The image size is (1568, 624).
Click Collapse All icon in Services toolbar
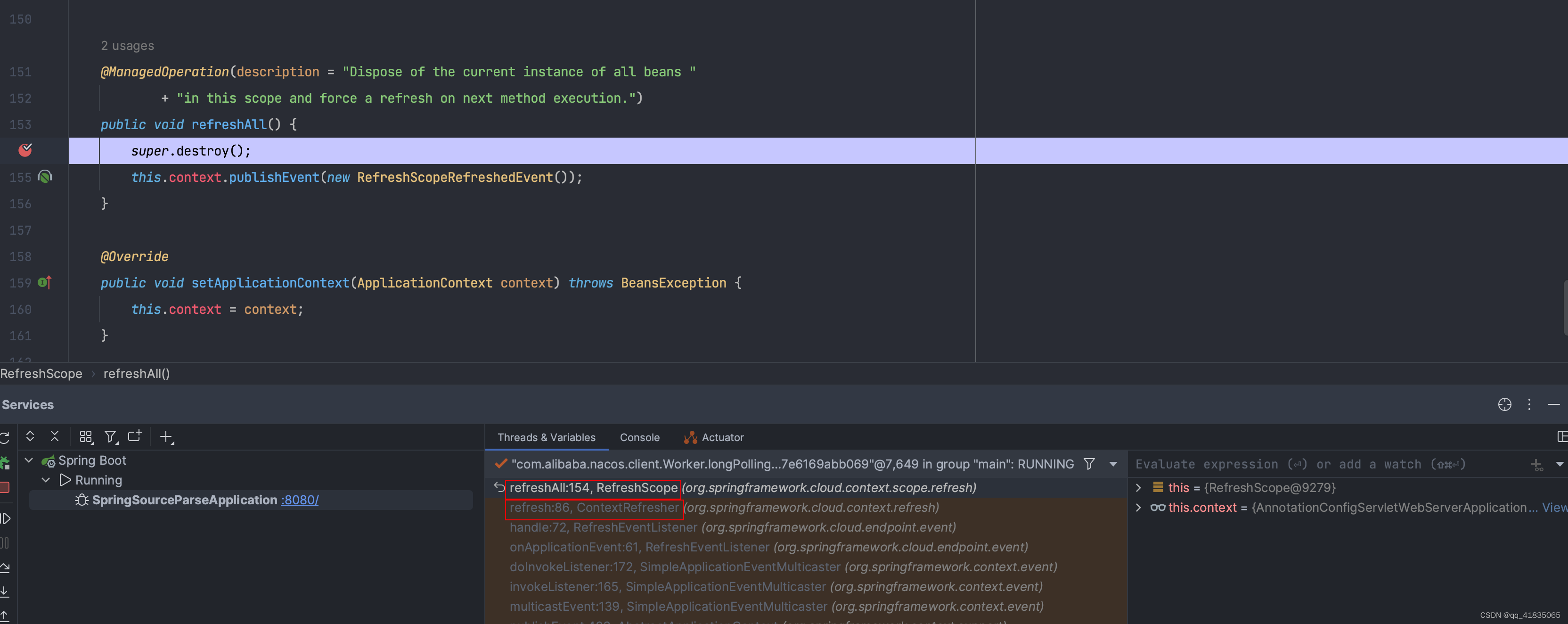55,436
